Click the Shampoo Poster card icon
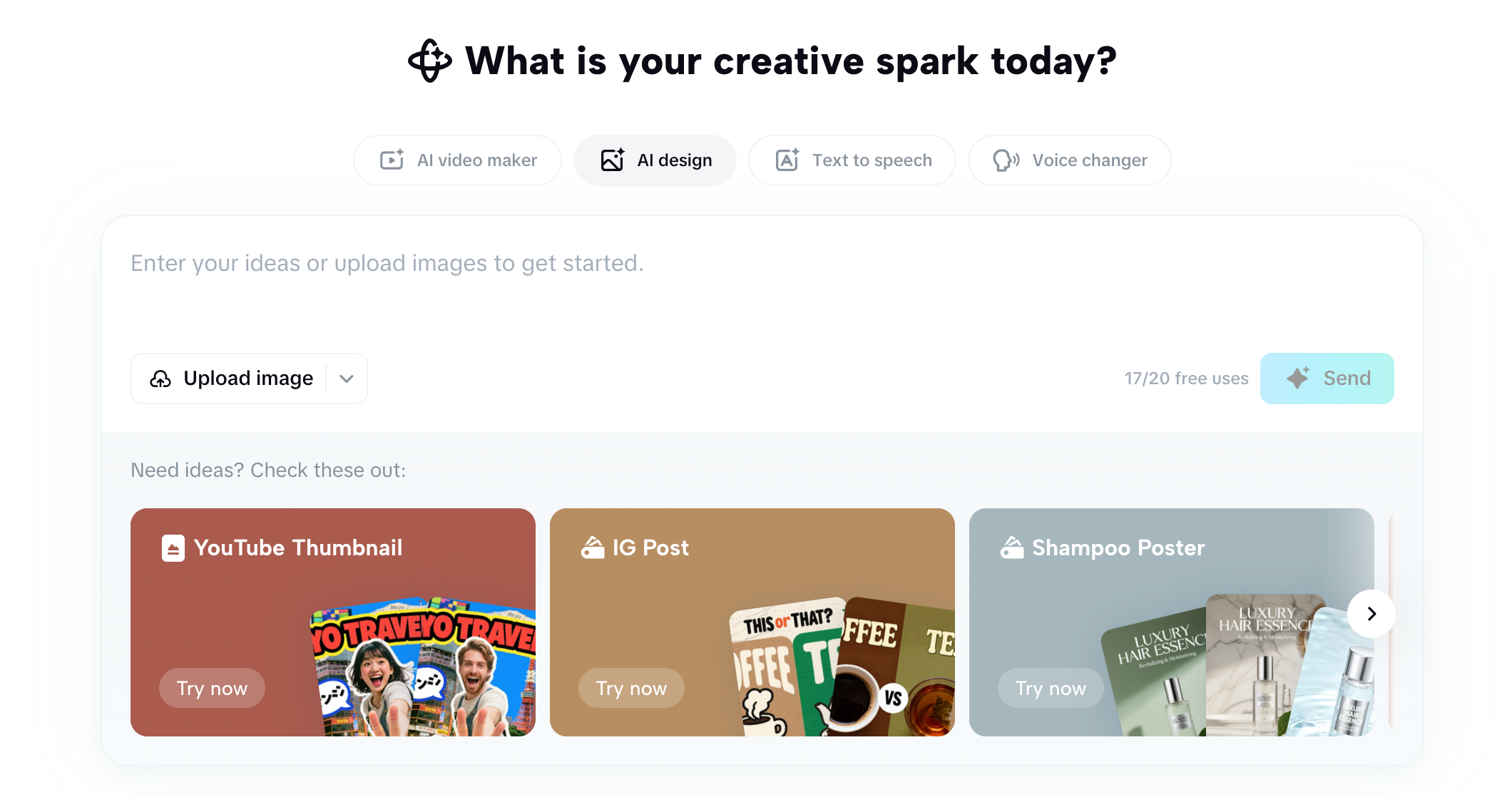This screenshot has width=1512, height=797. click(x=1012, y=547)
